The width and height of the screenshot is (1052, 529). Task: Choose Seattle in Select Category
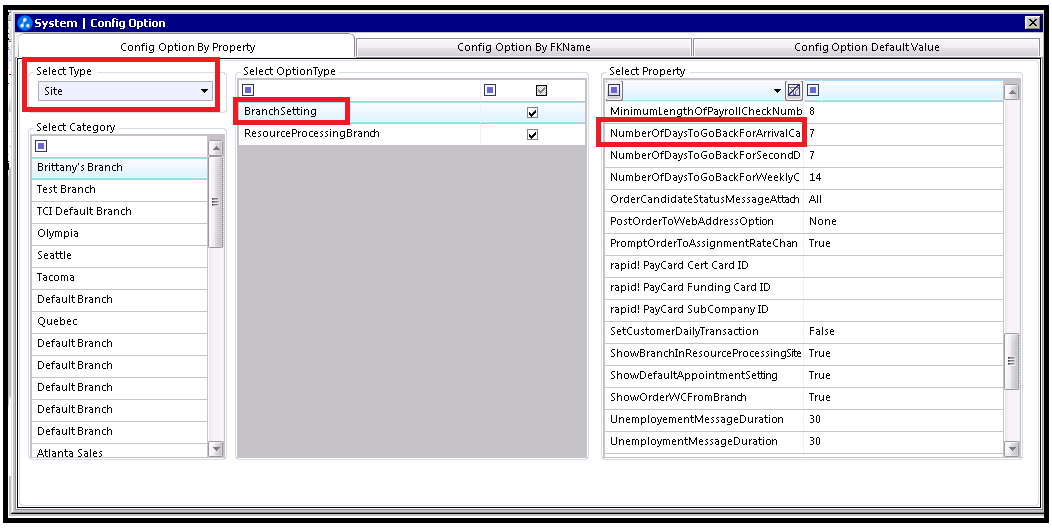point(119,256)
